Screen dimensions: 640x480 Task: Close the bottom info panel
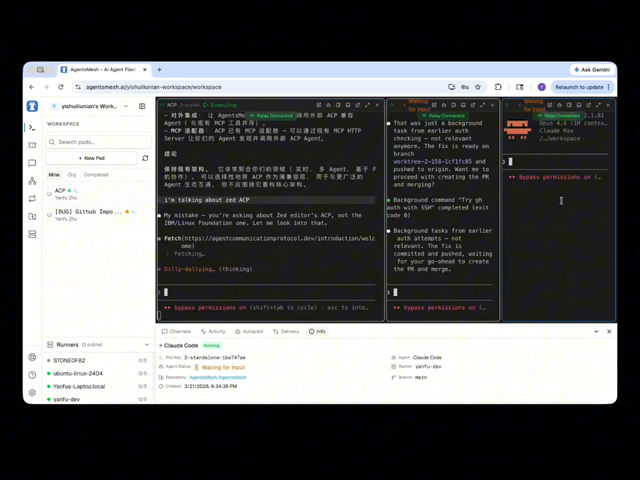[x=609, y=331]
